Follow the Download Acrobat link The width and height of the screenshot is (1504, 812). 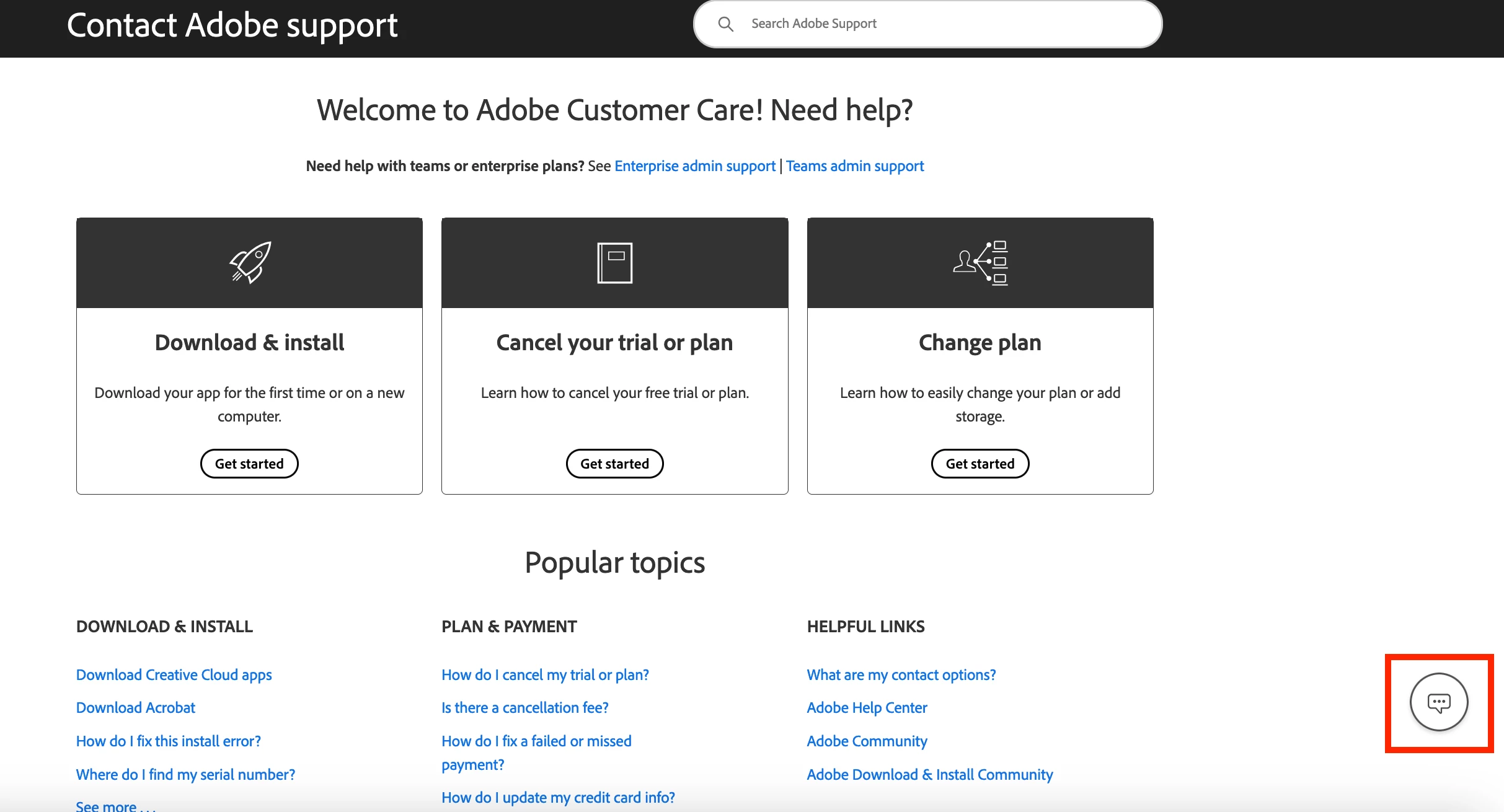(135, 707)
